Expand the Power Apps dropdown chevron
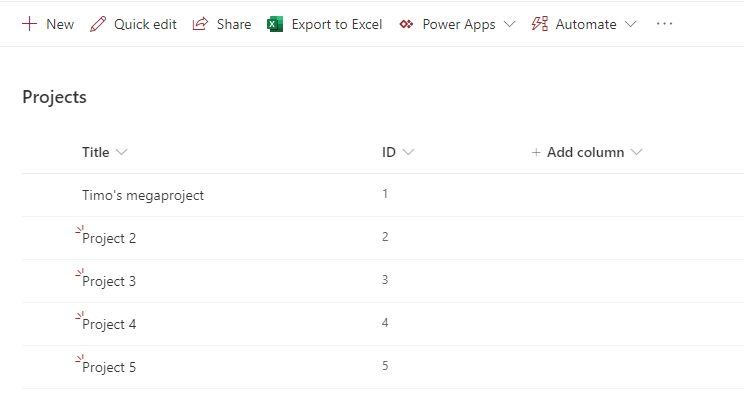Screen dimensions: 744x412 509,24
